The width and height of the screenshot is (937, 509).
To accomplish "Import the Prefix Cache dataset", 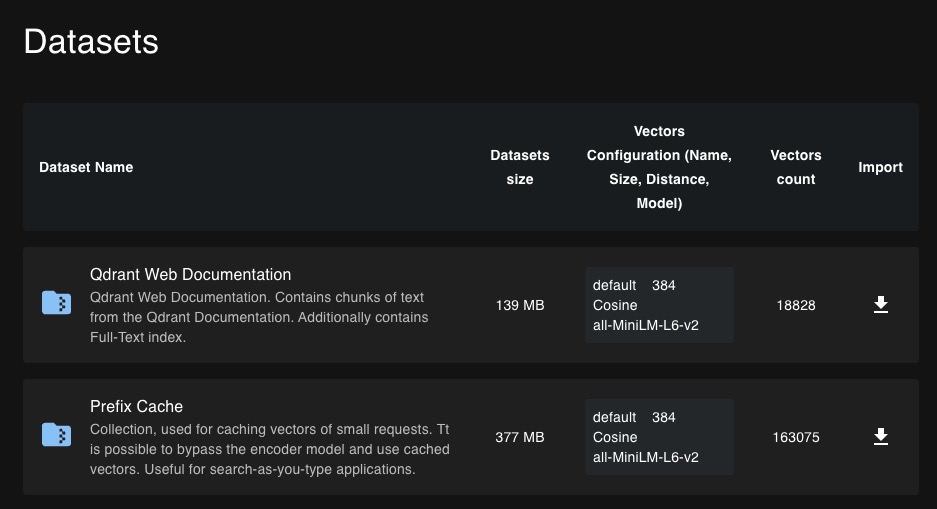I will coord(880,437).
